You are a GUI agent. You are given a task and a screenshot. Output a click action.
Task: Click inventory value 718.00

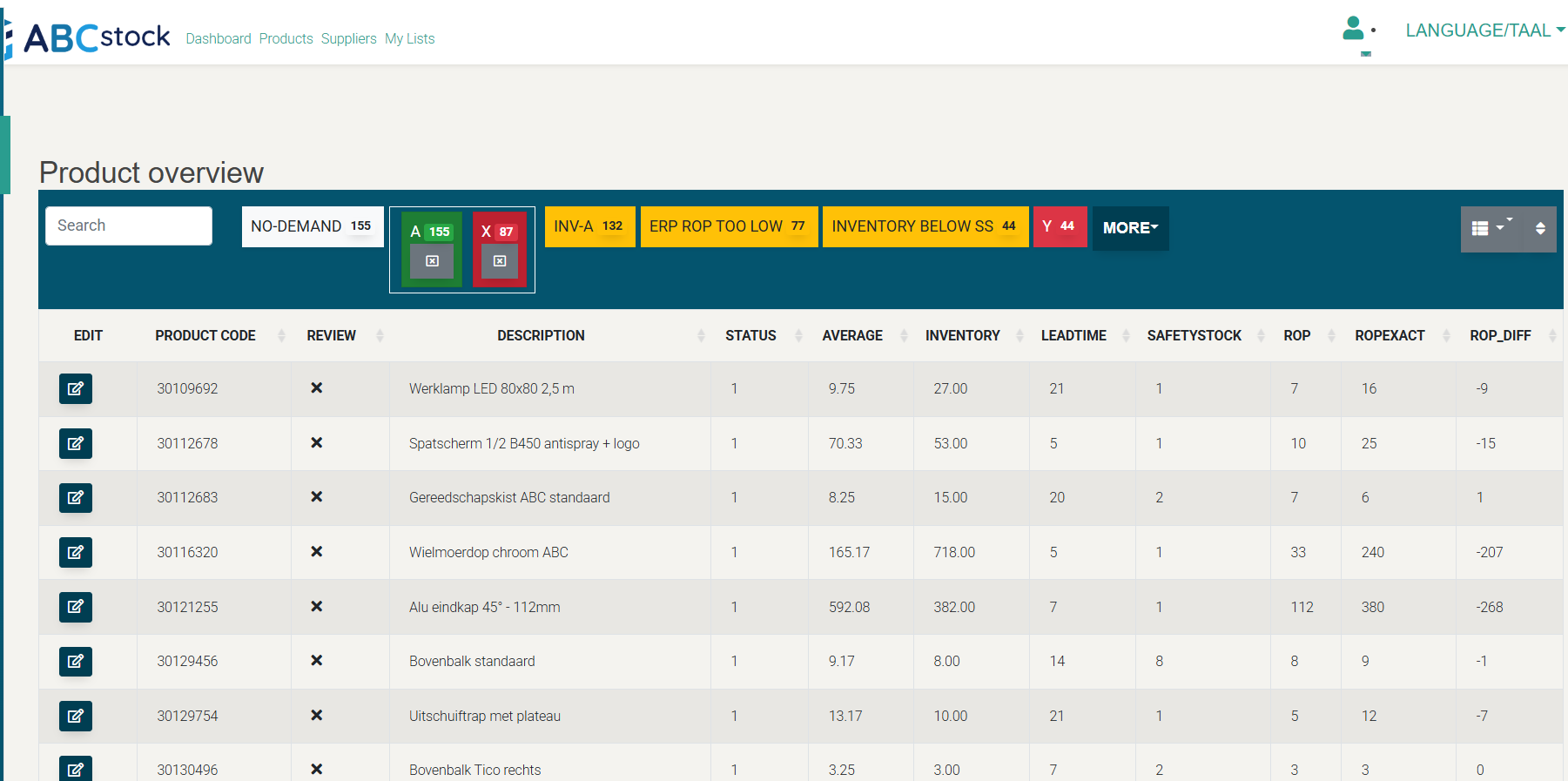coord(954,552)
